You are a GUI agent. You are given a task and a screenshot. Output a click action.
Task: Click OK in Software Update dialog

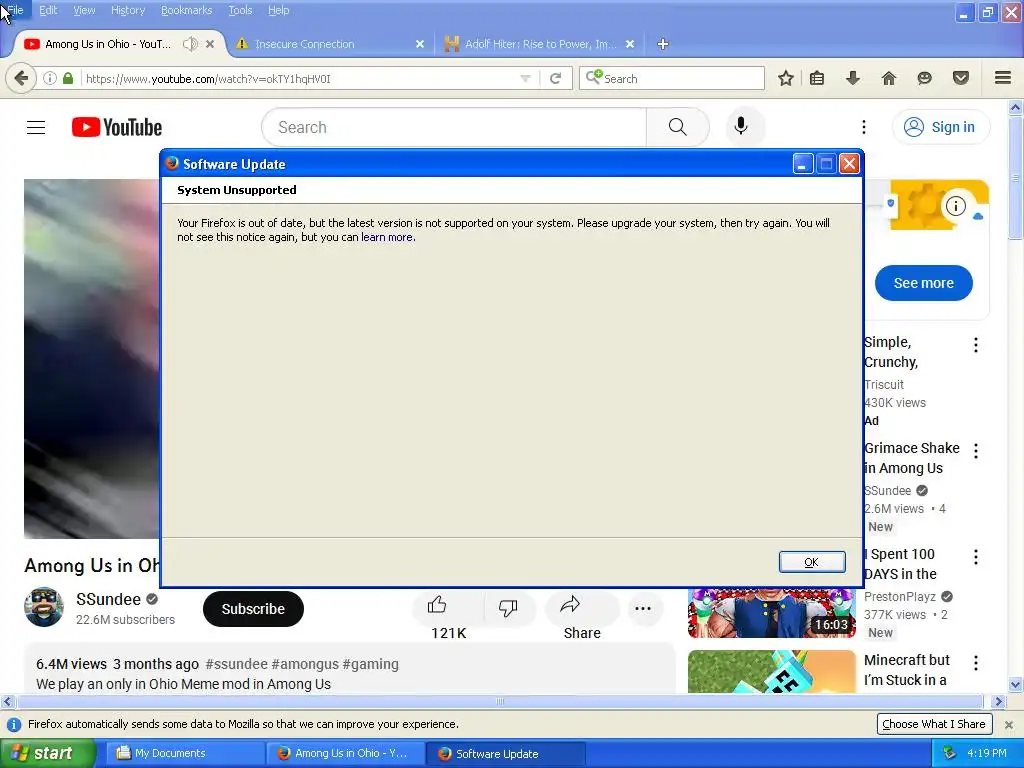tap(812, 562)
